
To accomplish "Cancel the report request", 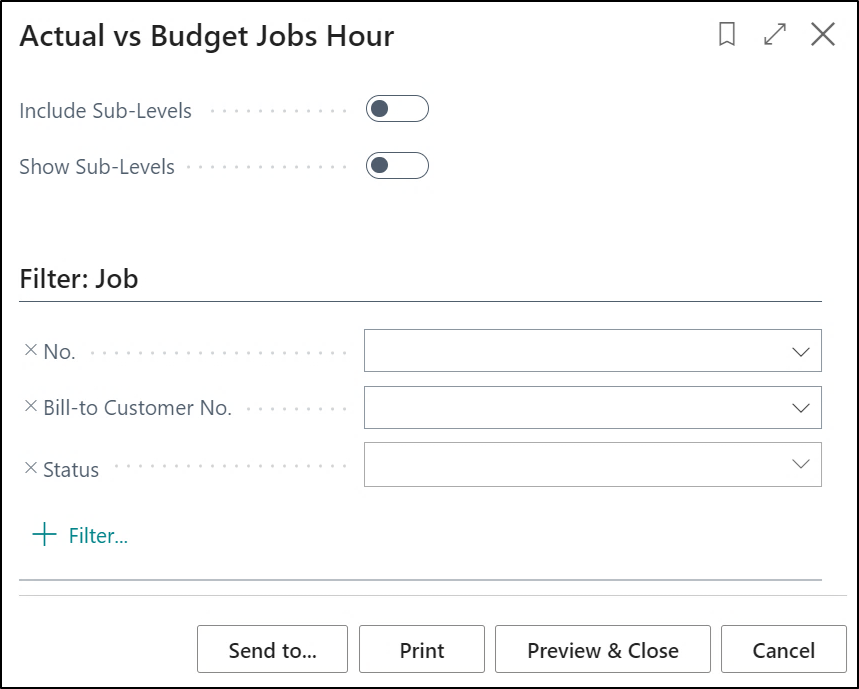I will [783, 650].
